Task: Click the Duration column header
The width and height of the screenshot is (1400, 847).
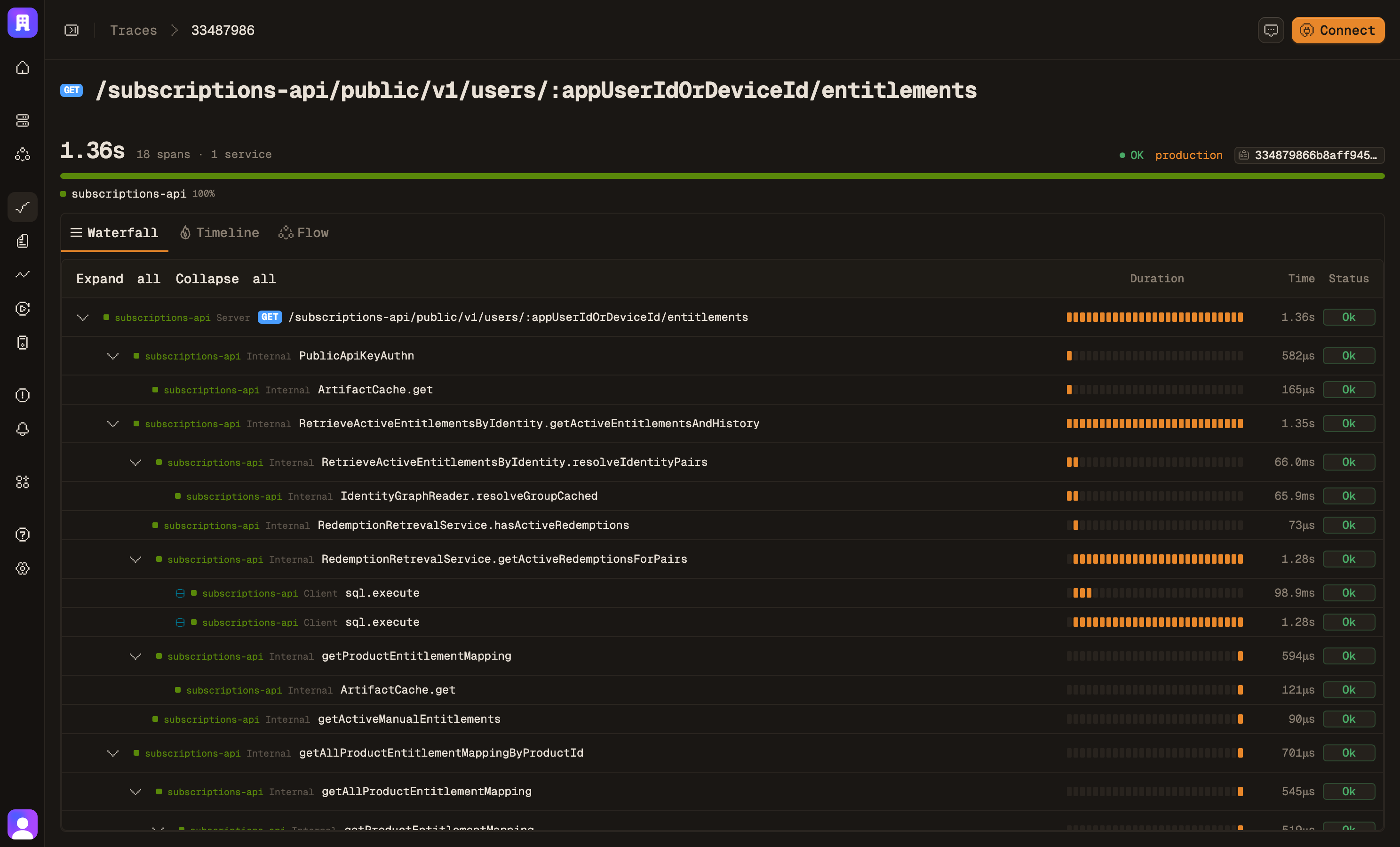Action: pyautogui.click(x=1157, y=279)
